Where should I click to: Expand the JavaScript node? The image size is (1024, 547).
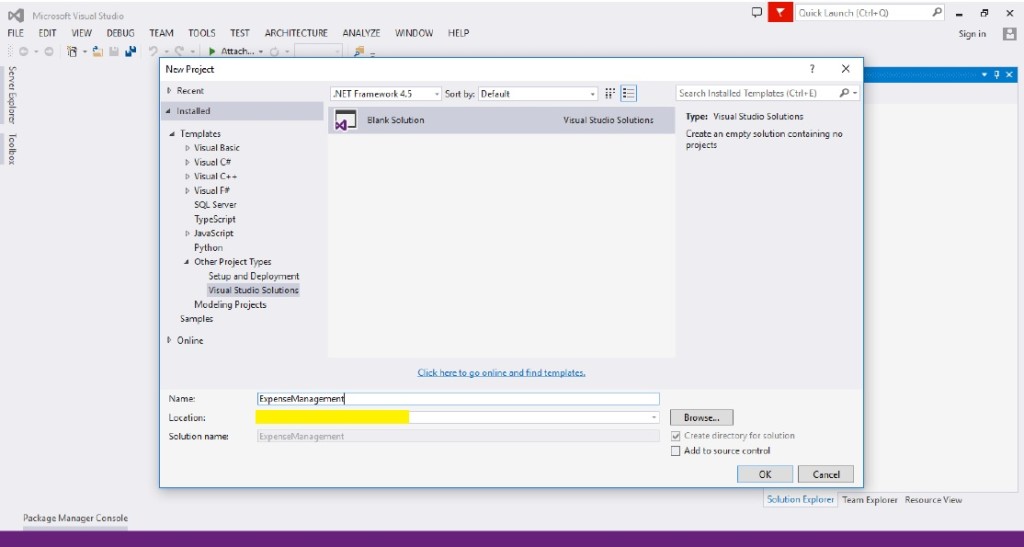coord(187,234)
